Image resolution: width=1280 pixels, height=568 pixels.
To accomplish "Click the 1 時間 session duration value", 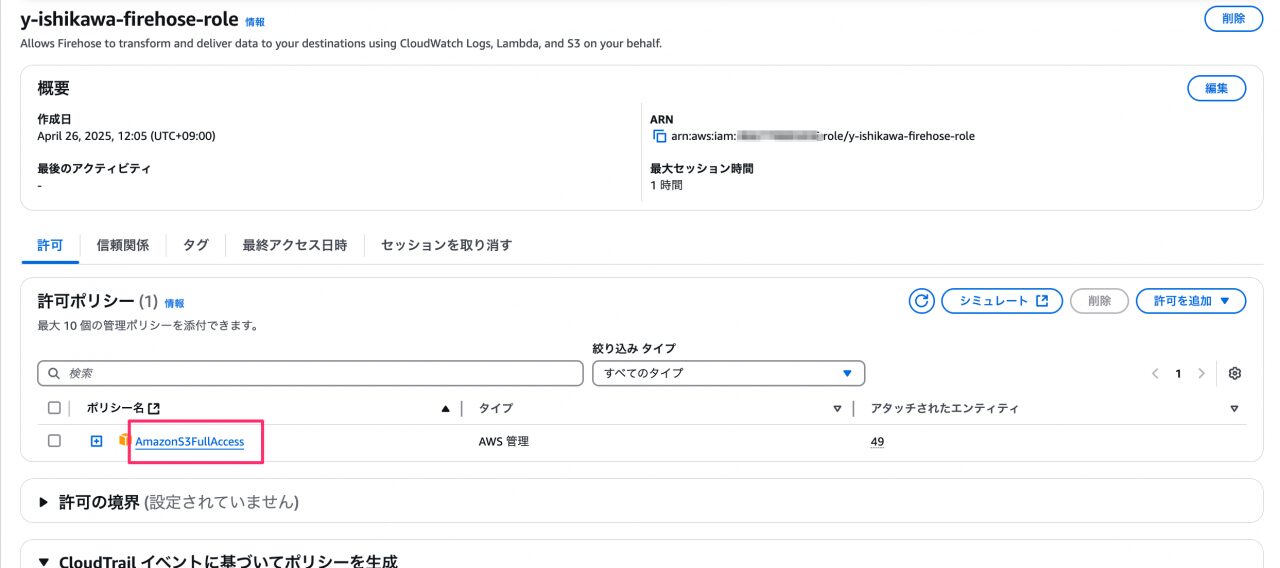I will point(666,185).
